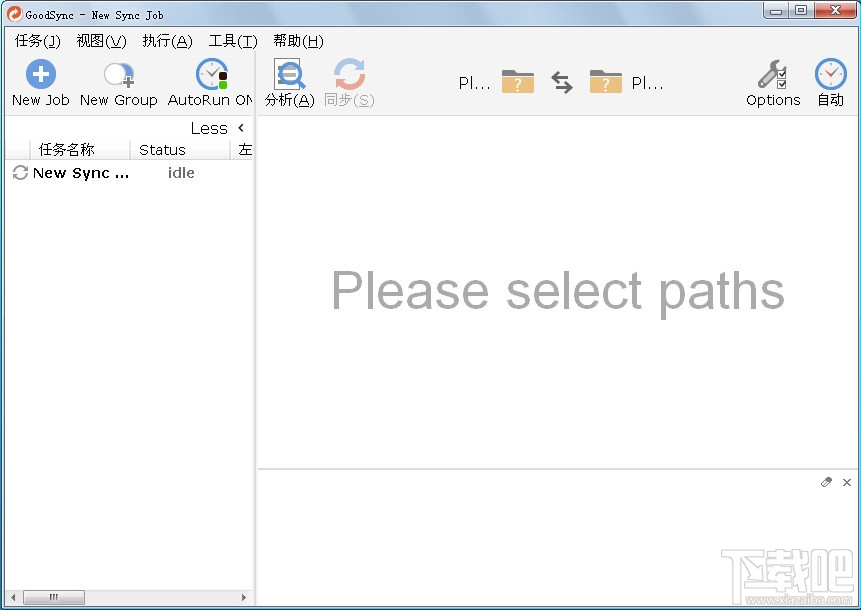Open the 工具(T) menu
Viewport: 861px width, 610px height.
coord(233,41)
